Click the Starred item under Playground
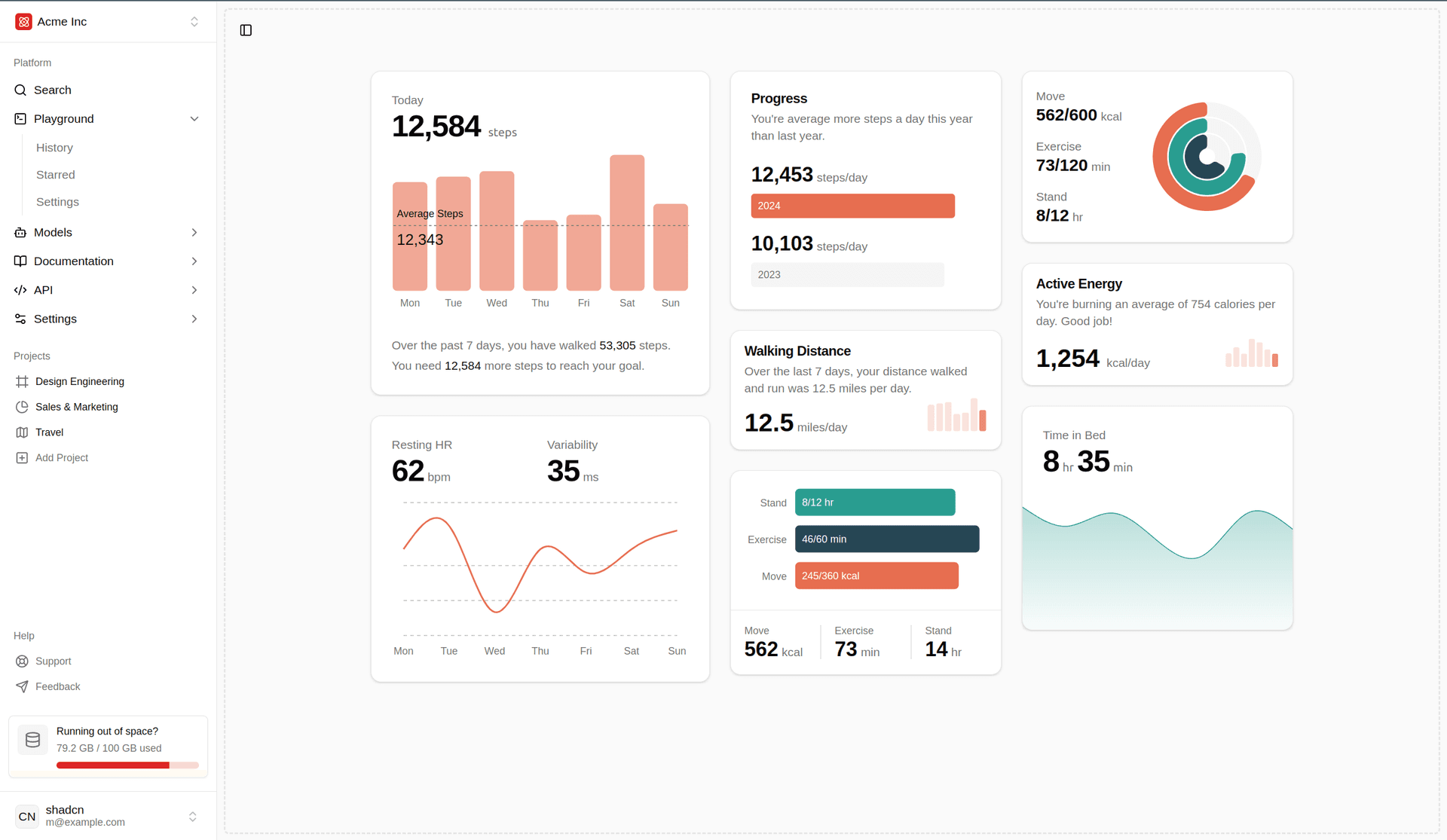The image size is (1447, 840). [55, 174]
